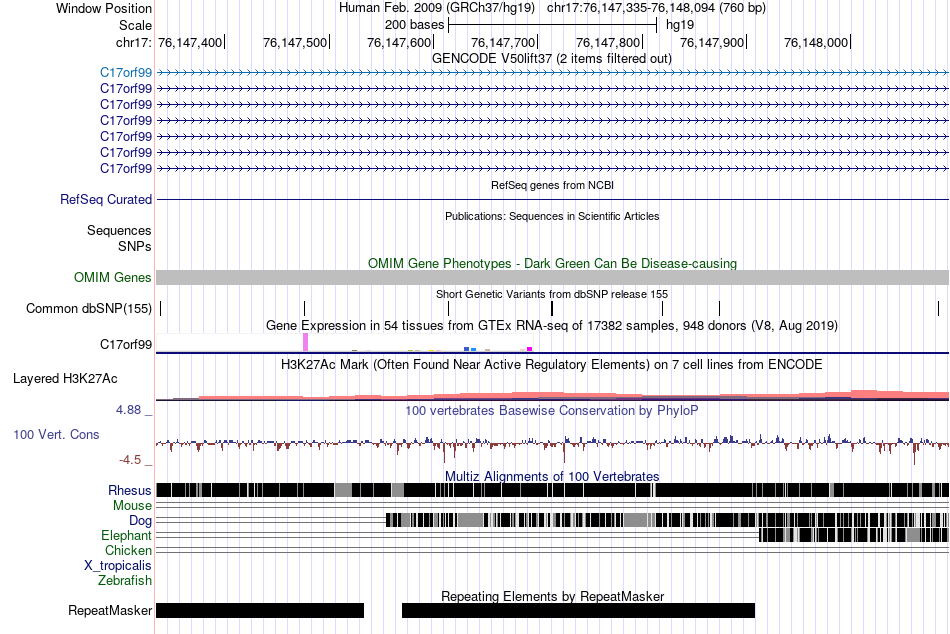Select the OMIM Genes track label
This screenshot has width=950, height=634.
pos(113,278)
